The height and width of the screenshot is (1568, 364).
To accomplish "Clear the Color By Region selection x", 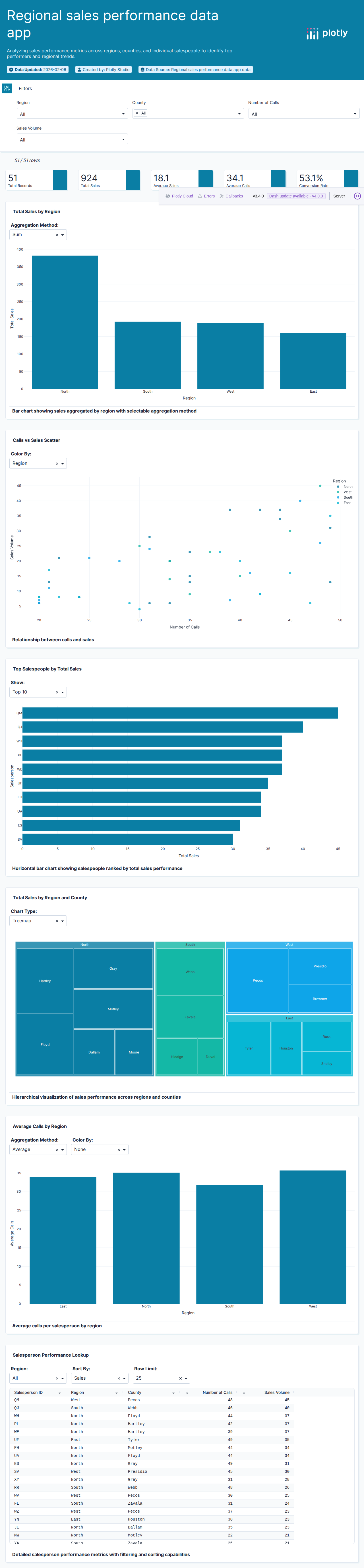I will click(x=57, y=464).
